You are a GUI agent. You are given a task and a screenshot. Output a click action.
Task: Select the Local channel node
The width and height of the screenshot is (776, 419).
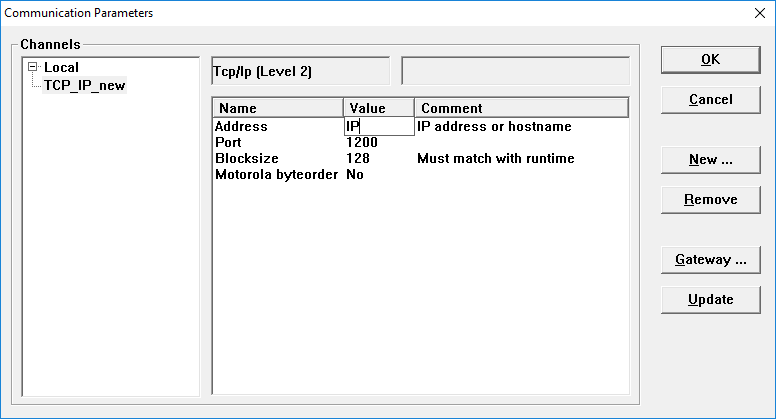61,67
